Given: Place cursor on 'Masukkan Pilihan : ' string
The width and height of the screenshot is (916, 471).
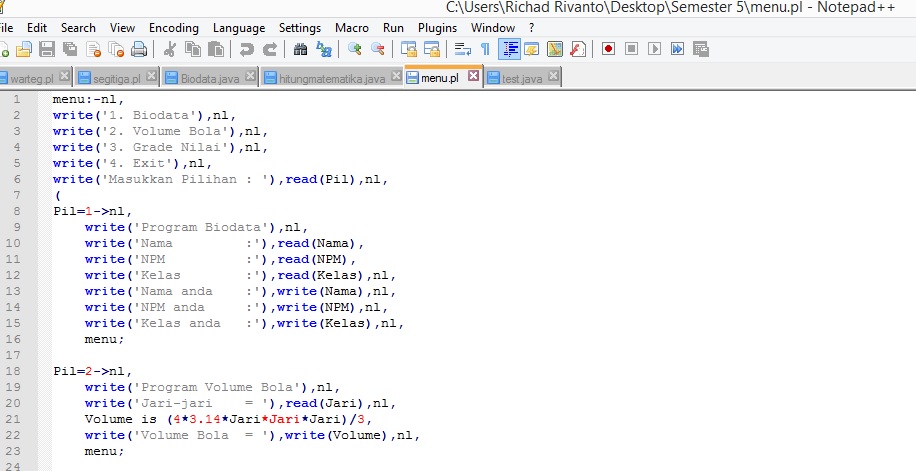Looking at the screenshot, I should click(x=188, y=179).
